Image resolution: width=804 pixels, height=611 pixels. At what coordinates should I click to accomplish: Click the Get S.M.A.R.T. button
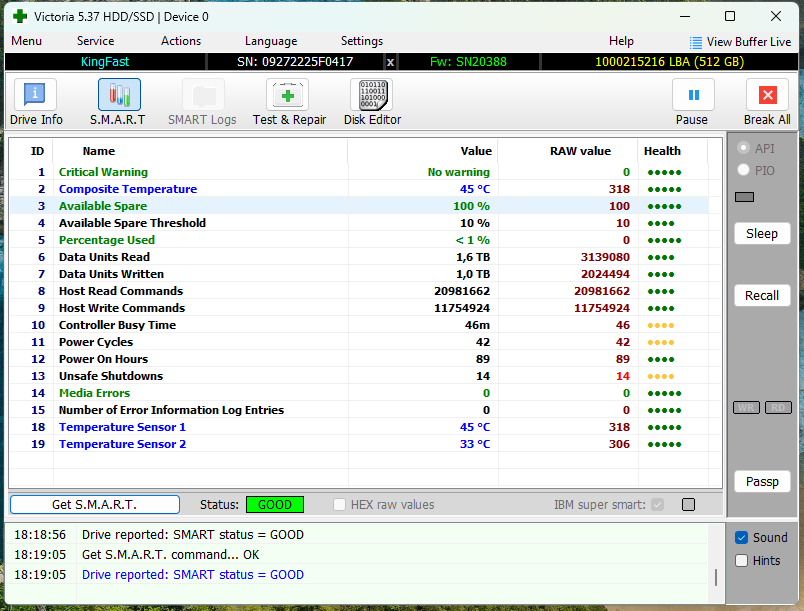tap(95, 504)
